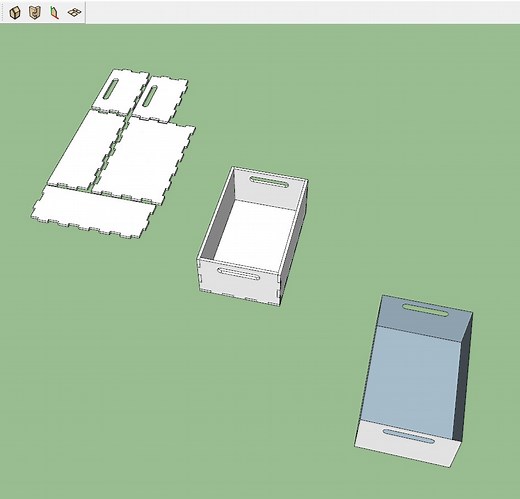Click the handle slot on the white box front panel
This screenshot has height=499, width=520.
coord(239,273)
